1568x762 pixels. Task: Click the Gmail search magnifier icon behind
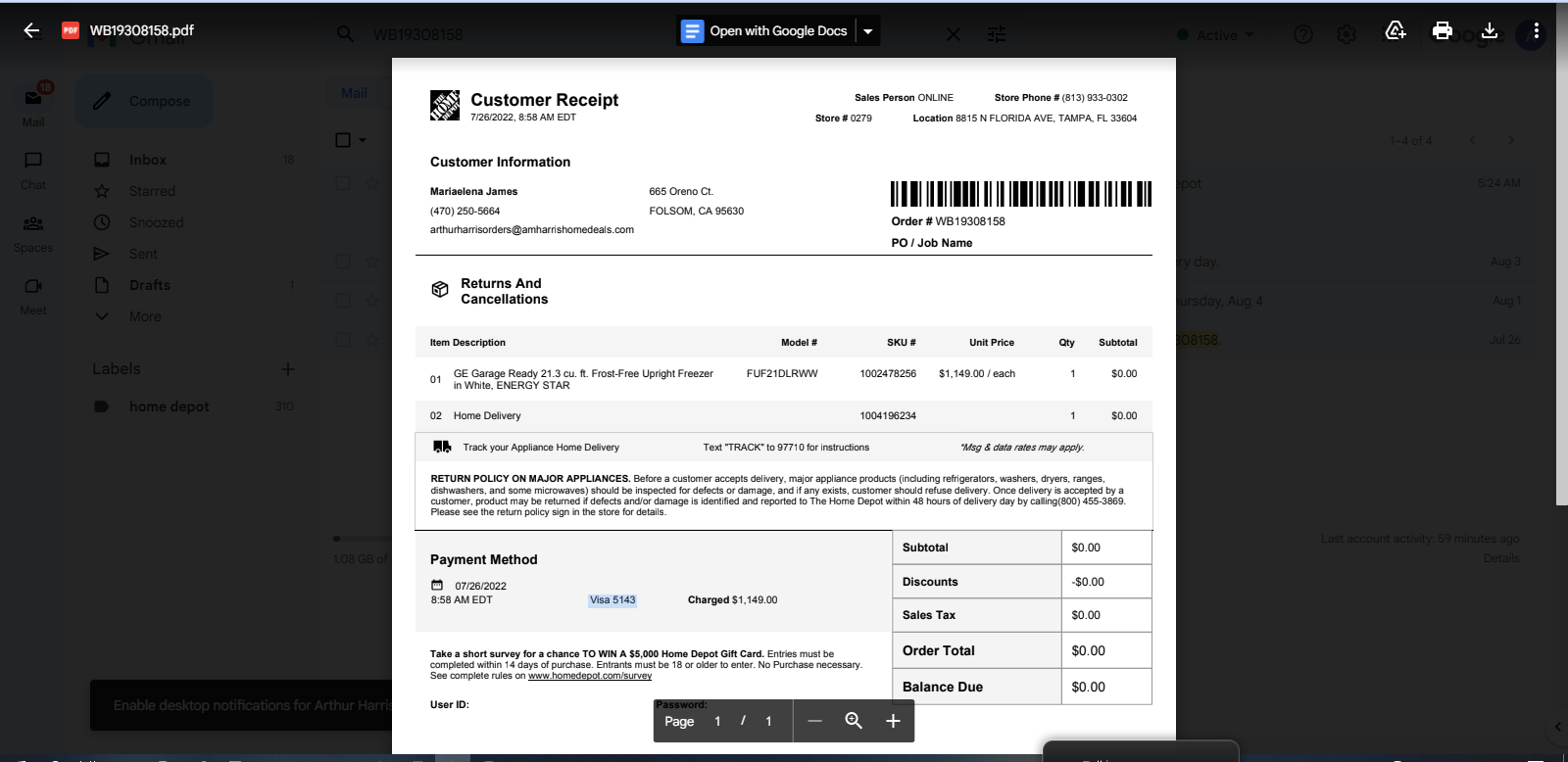pyautogui.click(x=345, y=34)
